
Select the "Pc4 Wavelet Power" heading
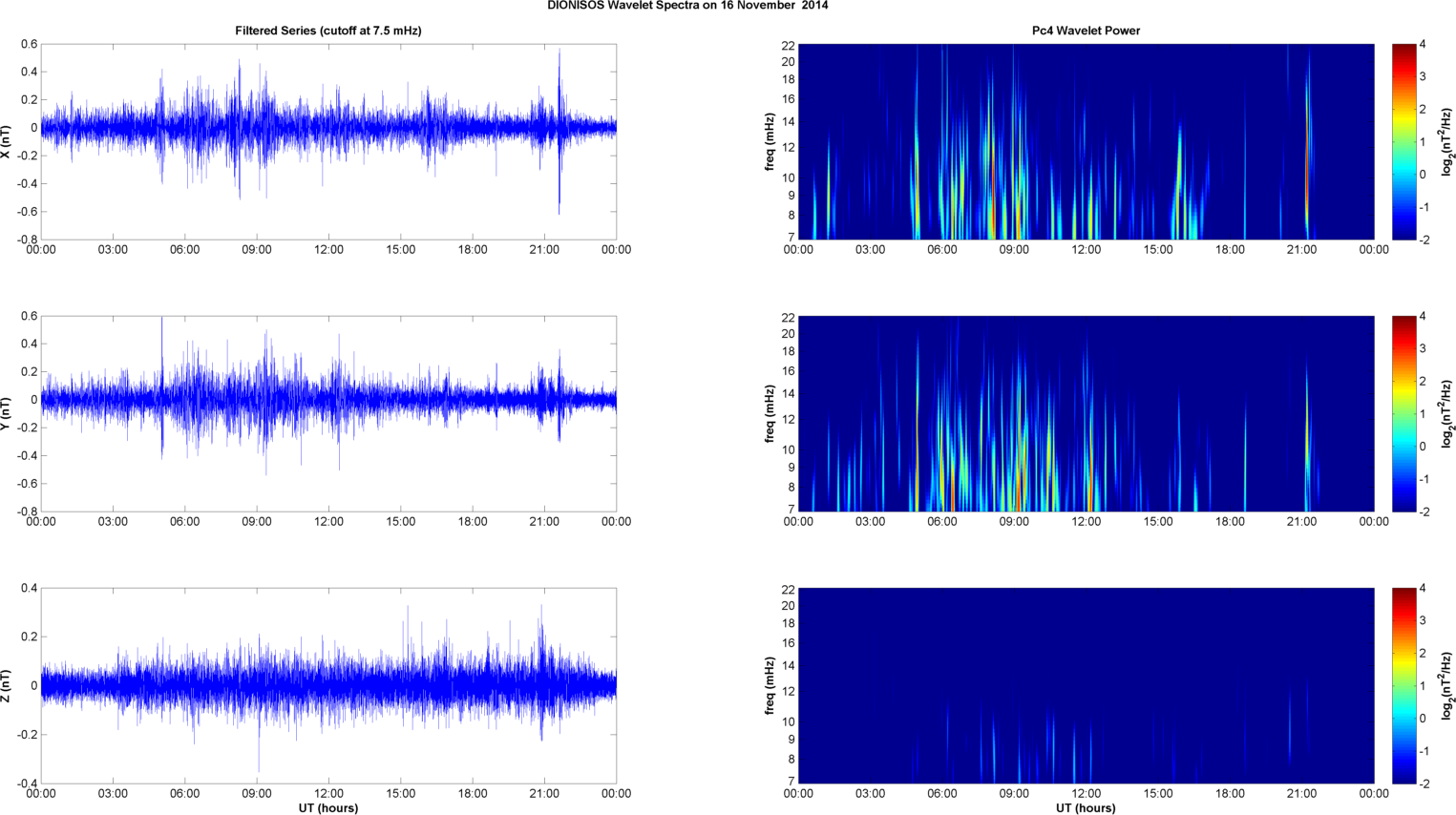coord(1086,31)
